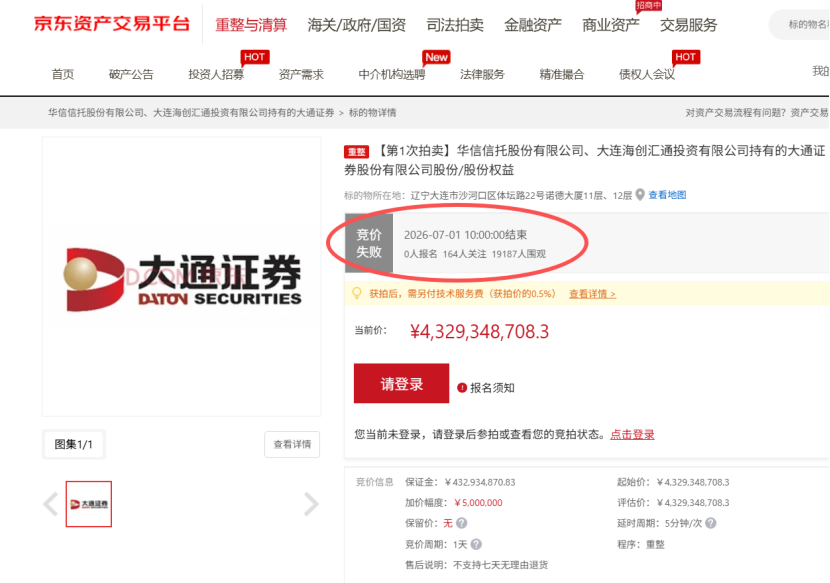Open the 司法拍卖 top menu
830x583 pixels.
pyautogui.click(x=455, y=25)
